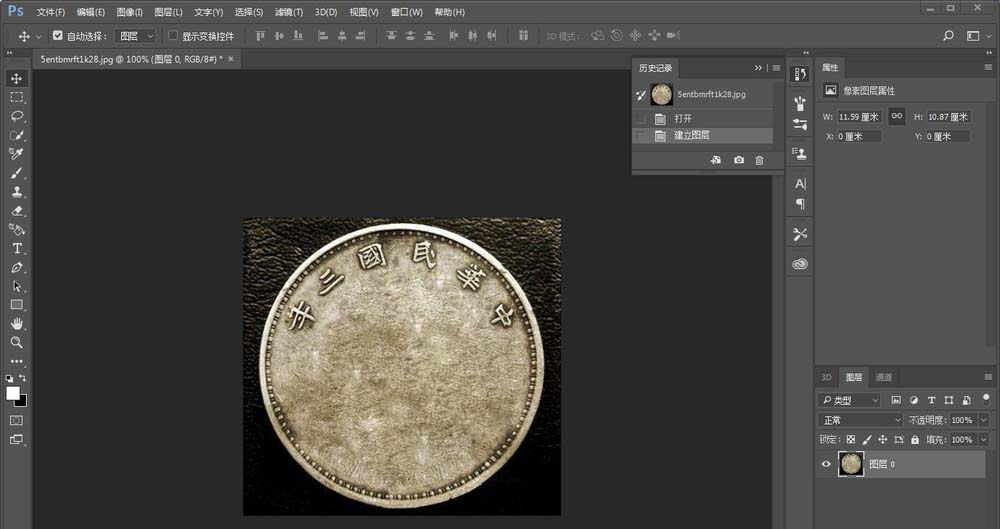Expand History panel with double-arrow
Screen dimensions: 1000x529
pyautogui.click(x=758, y=68)
